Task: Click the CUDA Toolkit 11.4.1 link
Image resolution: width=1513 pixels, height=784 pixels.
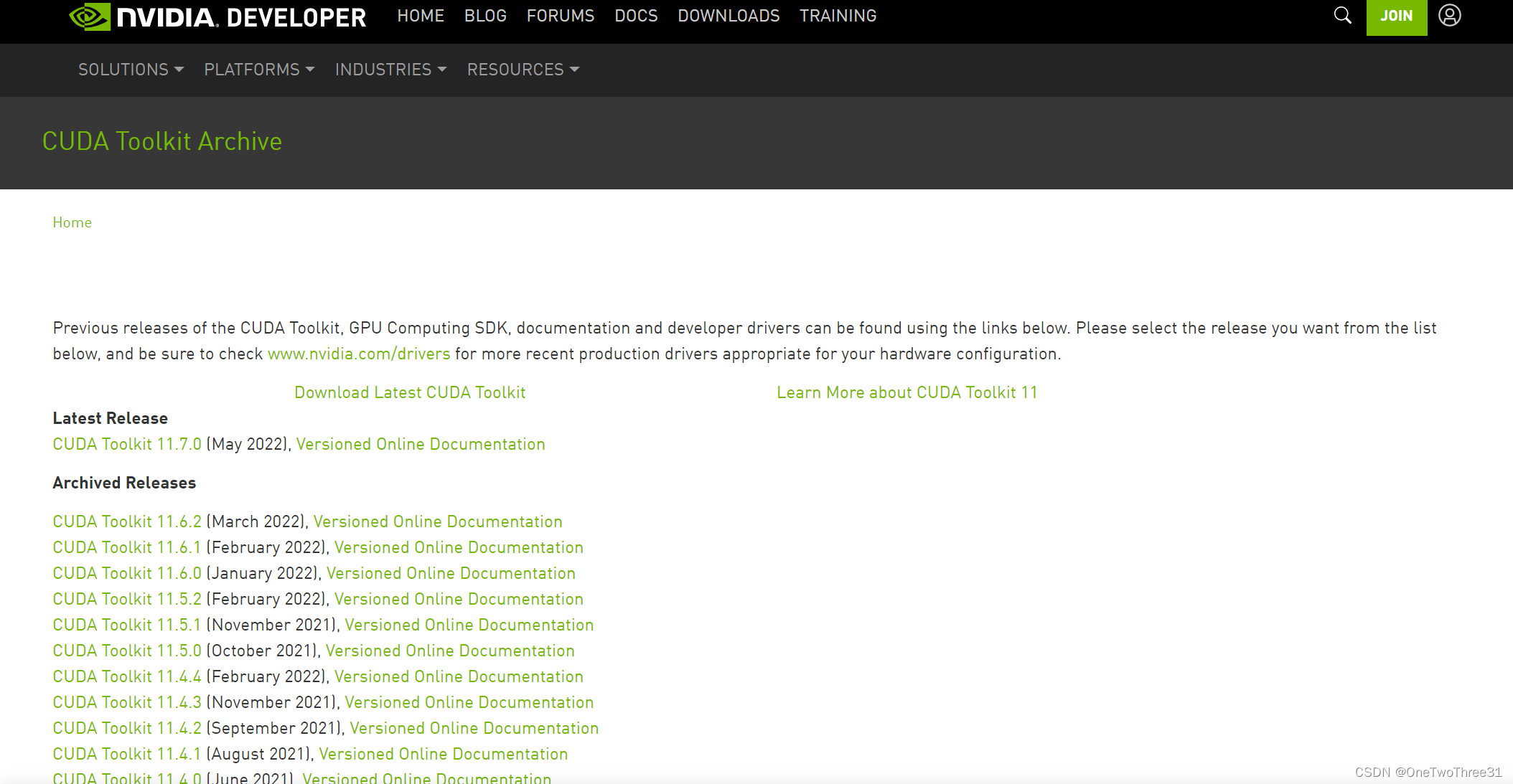Action: 127,754
